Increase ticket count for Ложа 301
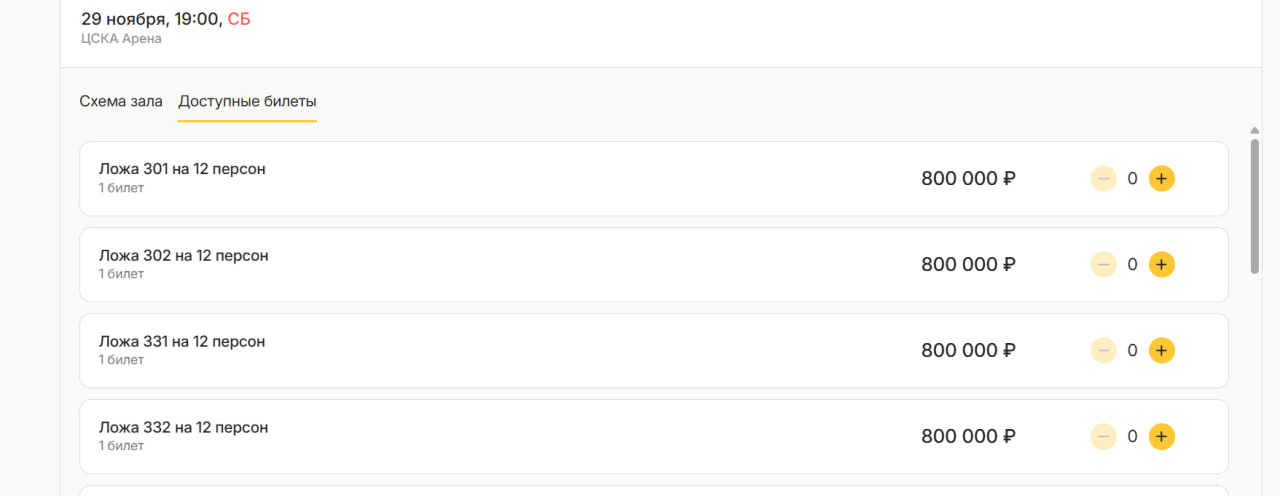The height and width of the screenshot is (496, 1280). tap(1161, 179)
